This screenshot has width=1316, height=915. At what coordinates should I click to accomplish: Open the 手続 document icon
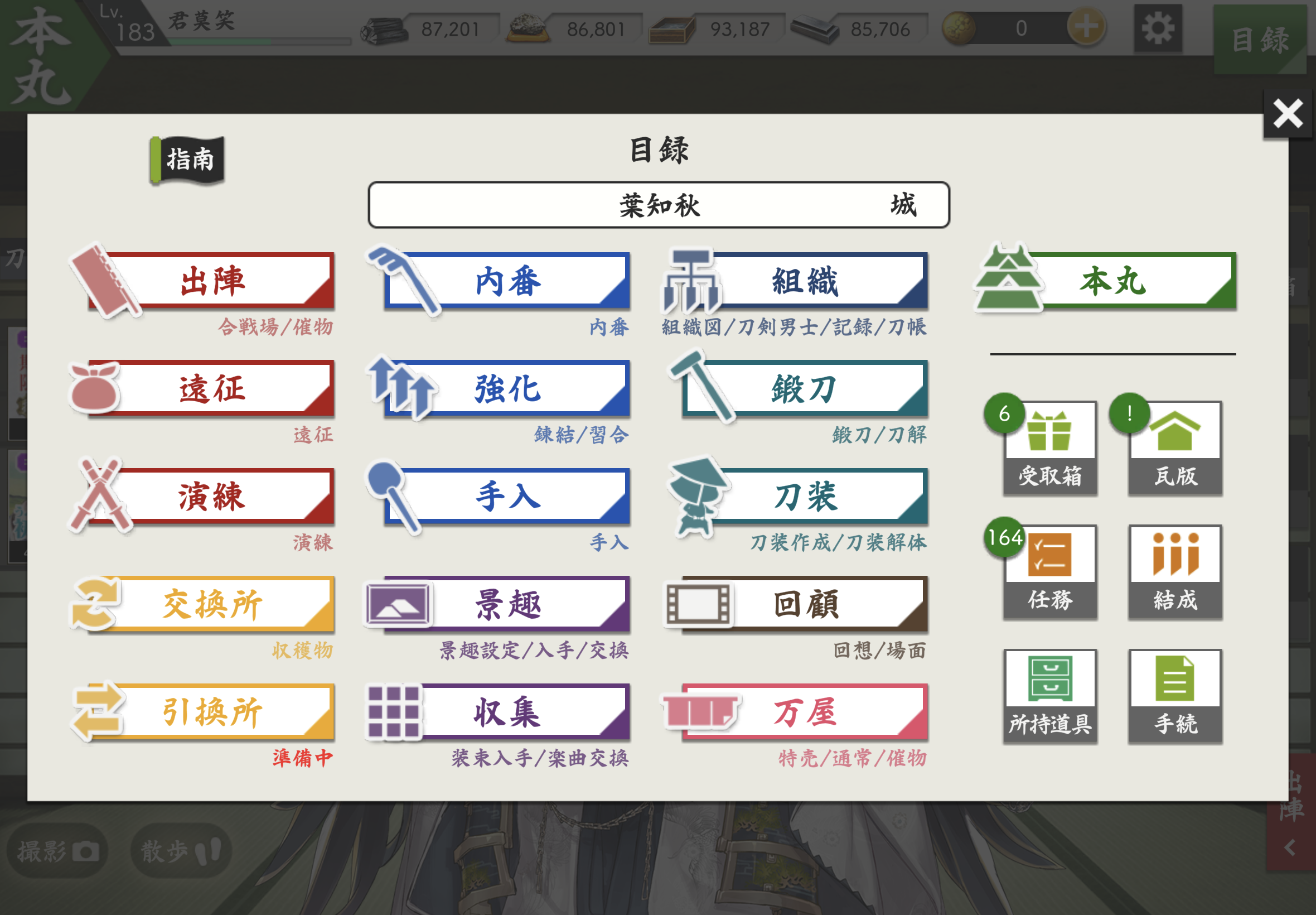[1175, 696]
